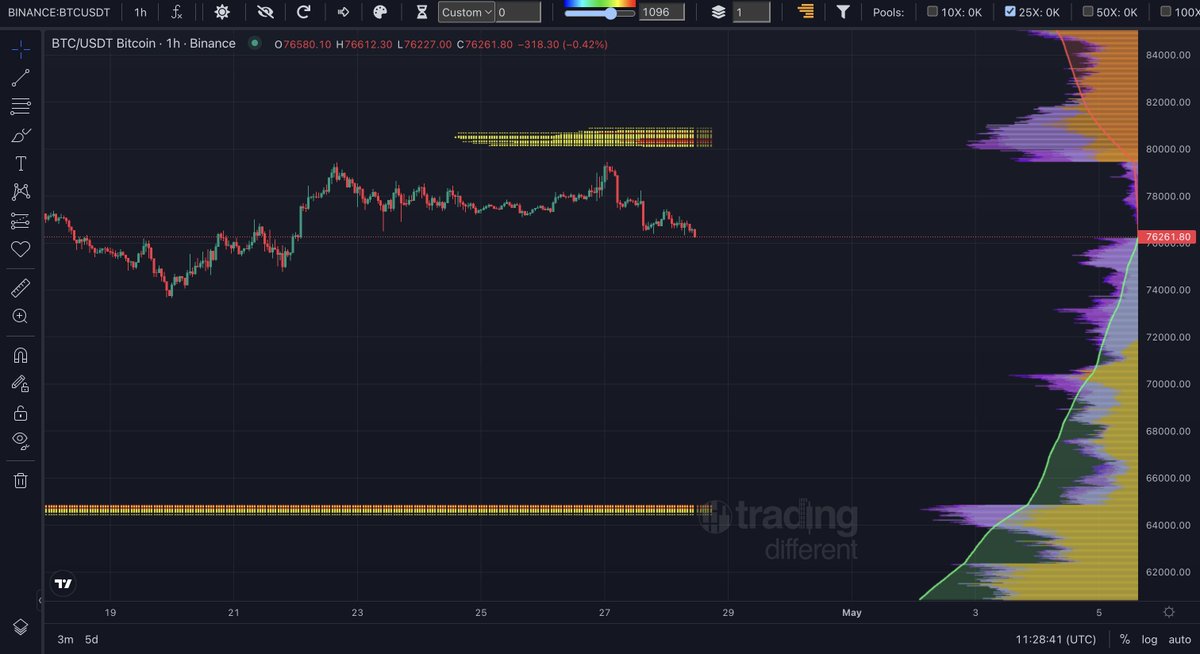Image resolution: width=1200 pixels, height=654 pixels.
Task: Toggle the auto scale button
Action: tap(1179, 639)
